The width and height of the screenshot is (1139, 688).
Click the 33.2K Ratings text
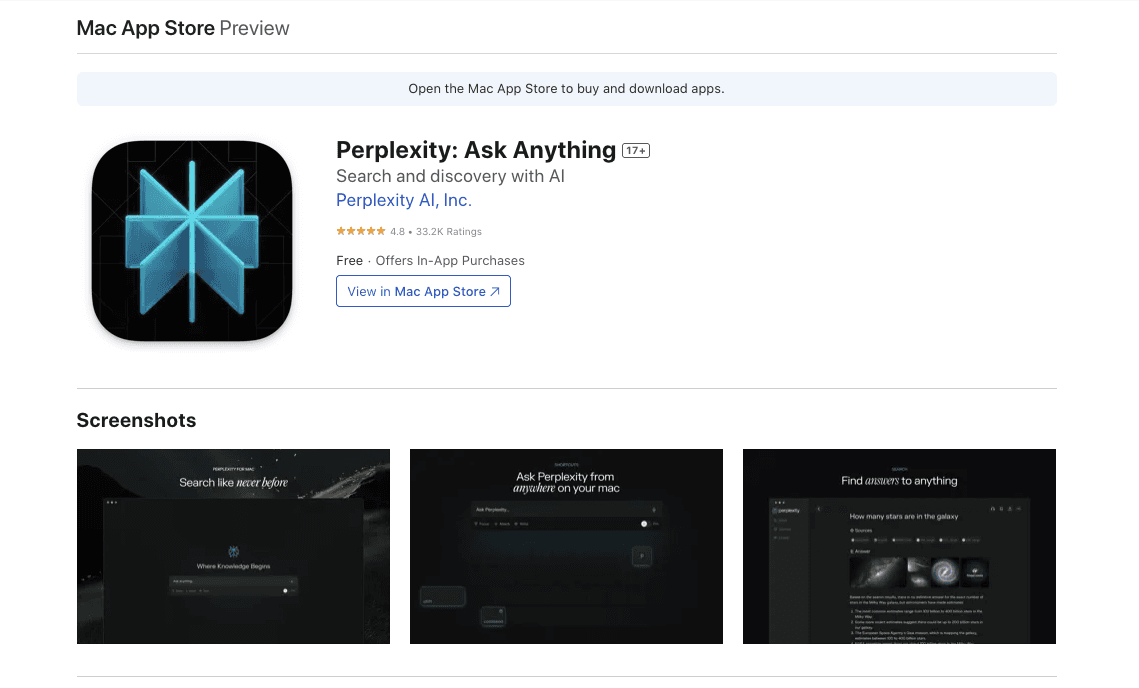(449, 232)
